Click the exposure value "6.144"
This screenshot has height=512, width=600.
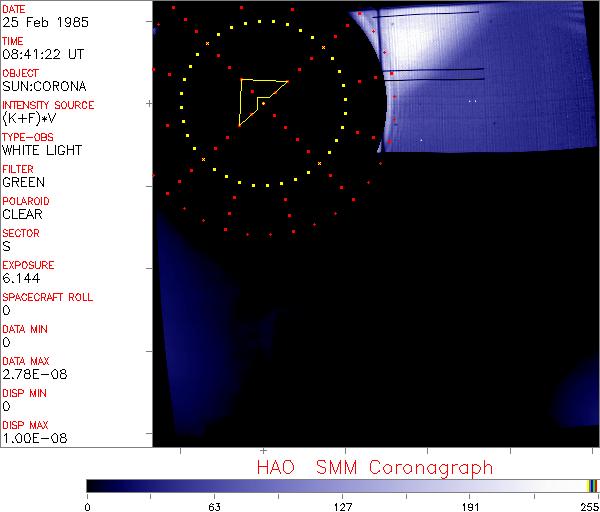(20, 279)
